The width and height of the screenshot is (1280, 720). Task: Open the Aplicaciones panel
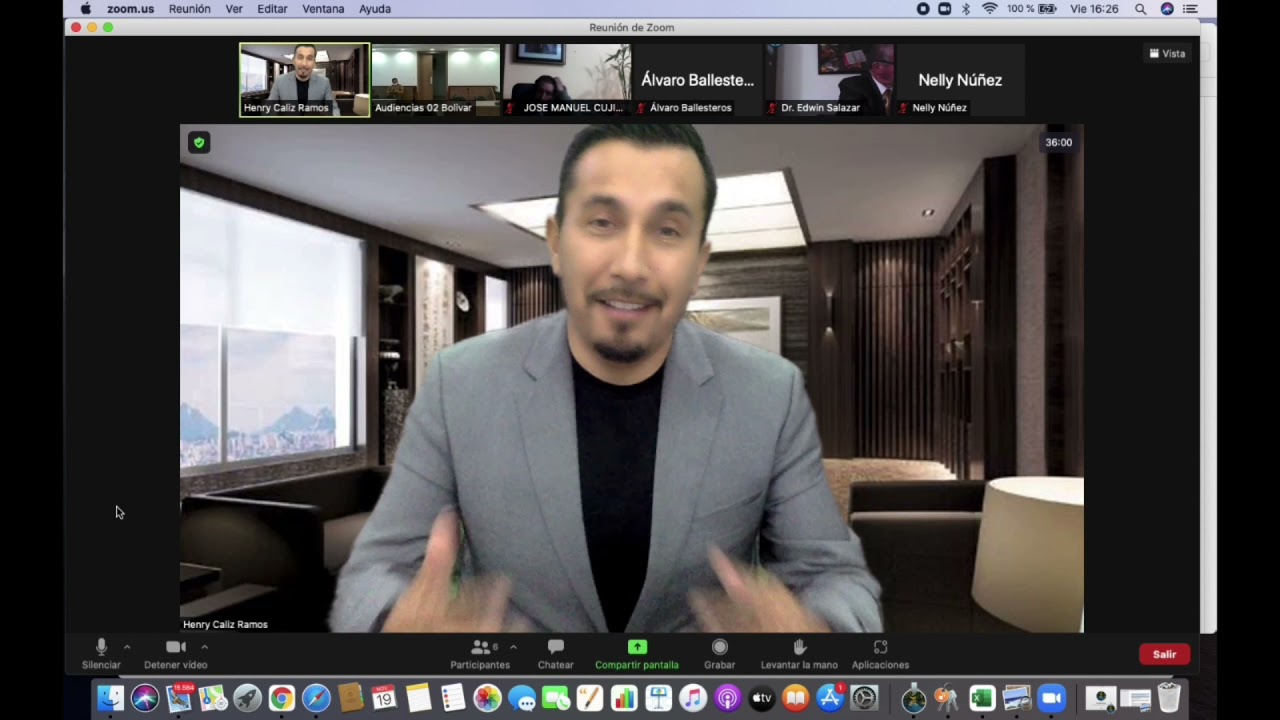[x=880, y=654]
